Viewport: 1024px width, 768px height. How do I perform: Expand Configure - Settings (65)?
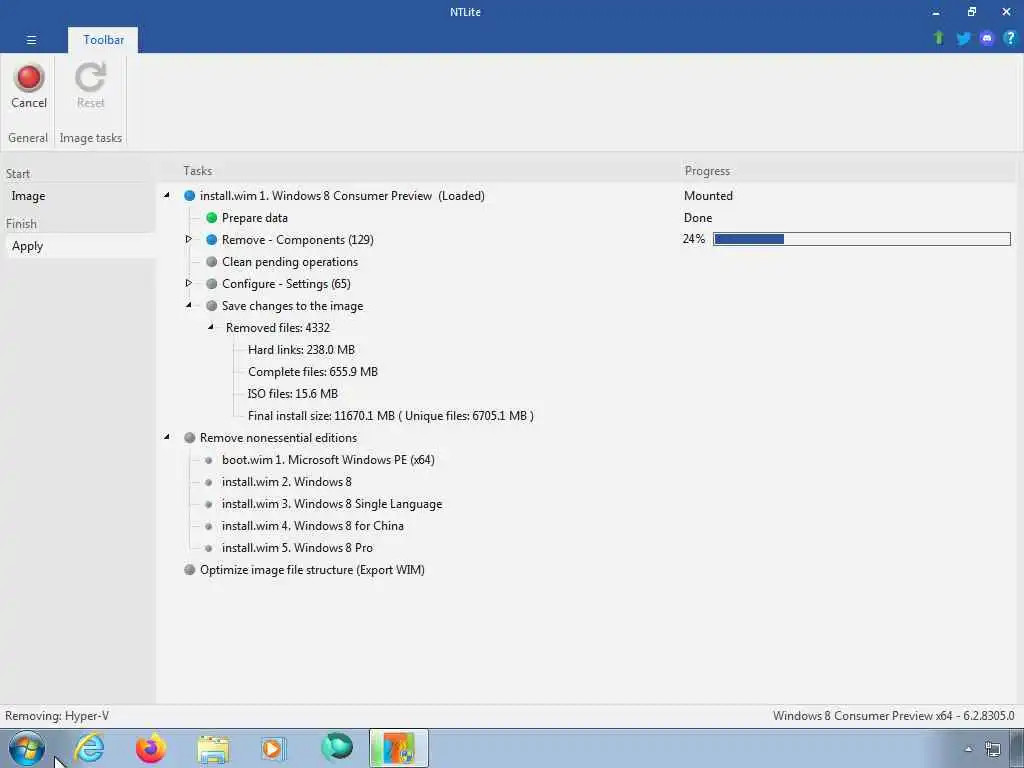click(189, 283)
